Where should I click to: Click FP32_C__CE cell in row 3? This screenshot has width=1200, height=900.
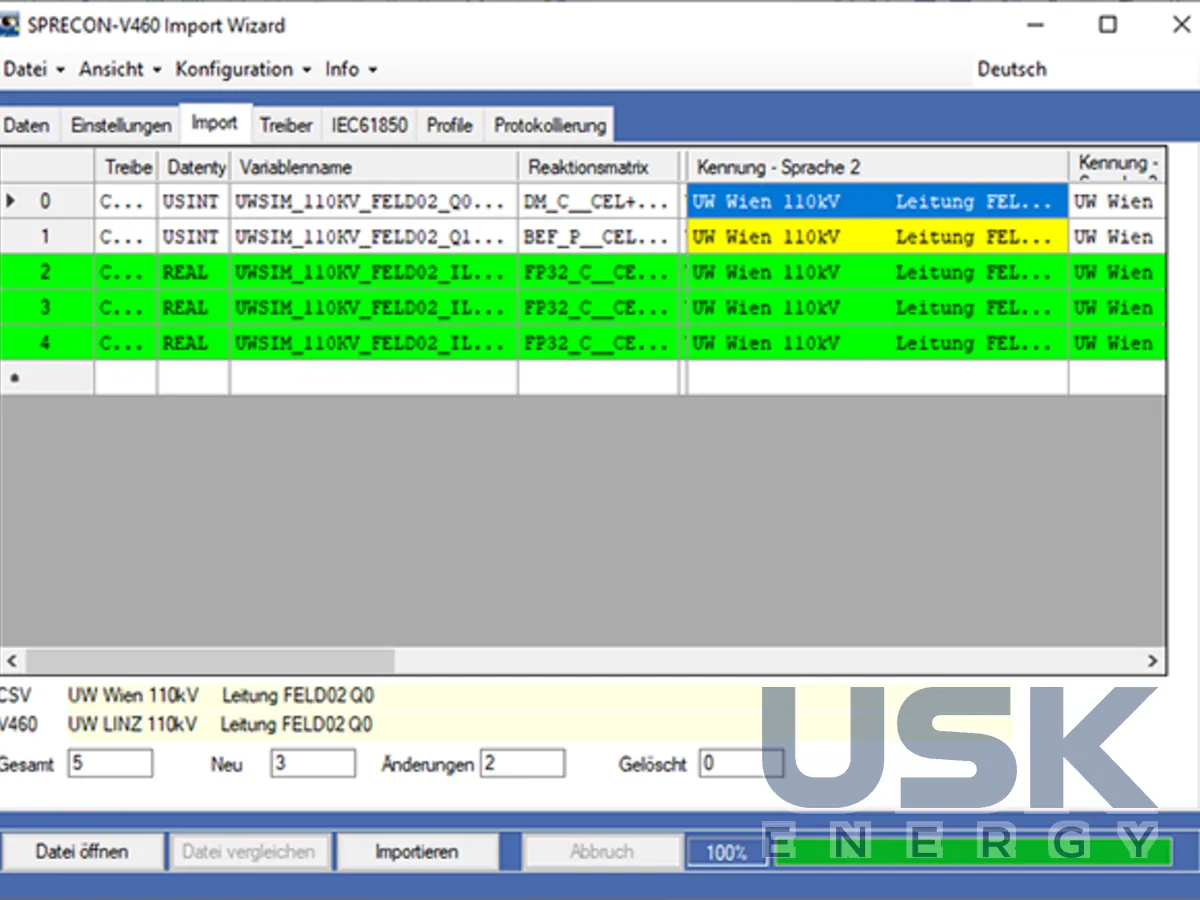coord(598,308)
